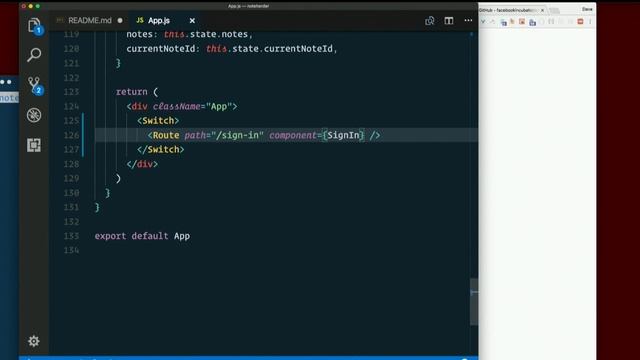The height and width of the screenshot is (360, 640).
Task: Open the Source Control view with badge 2
Action: point(34,85)
